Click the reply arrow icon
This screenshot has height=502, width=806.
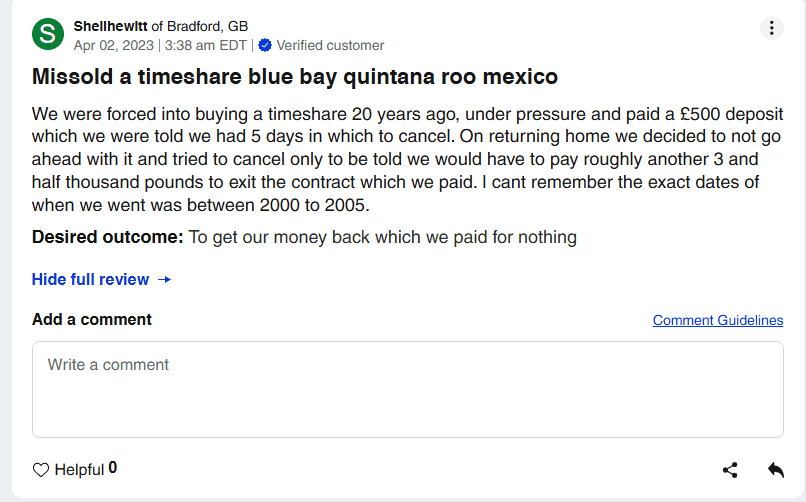[x=775, y=469]
